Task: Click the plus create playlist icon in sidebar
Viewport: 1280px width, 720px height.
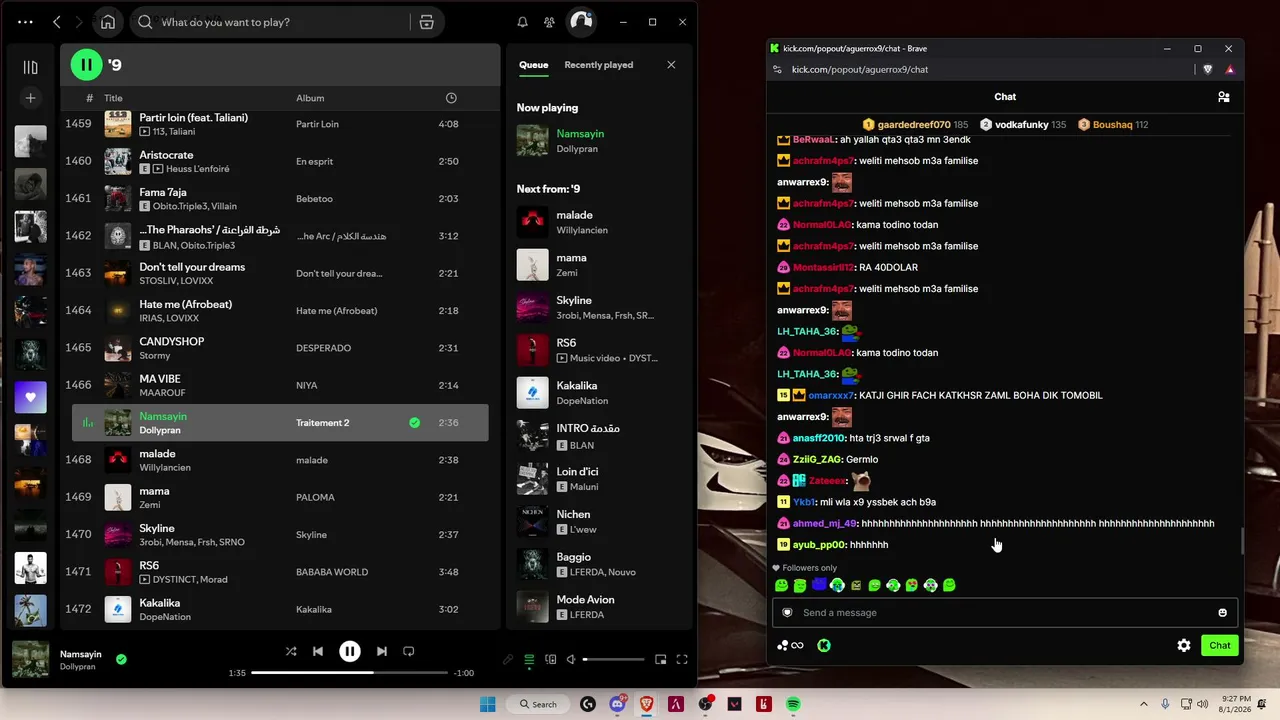Action: [x=30, y=98]
